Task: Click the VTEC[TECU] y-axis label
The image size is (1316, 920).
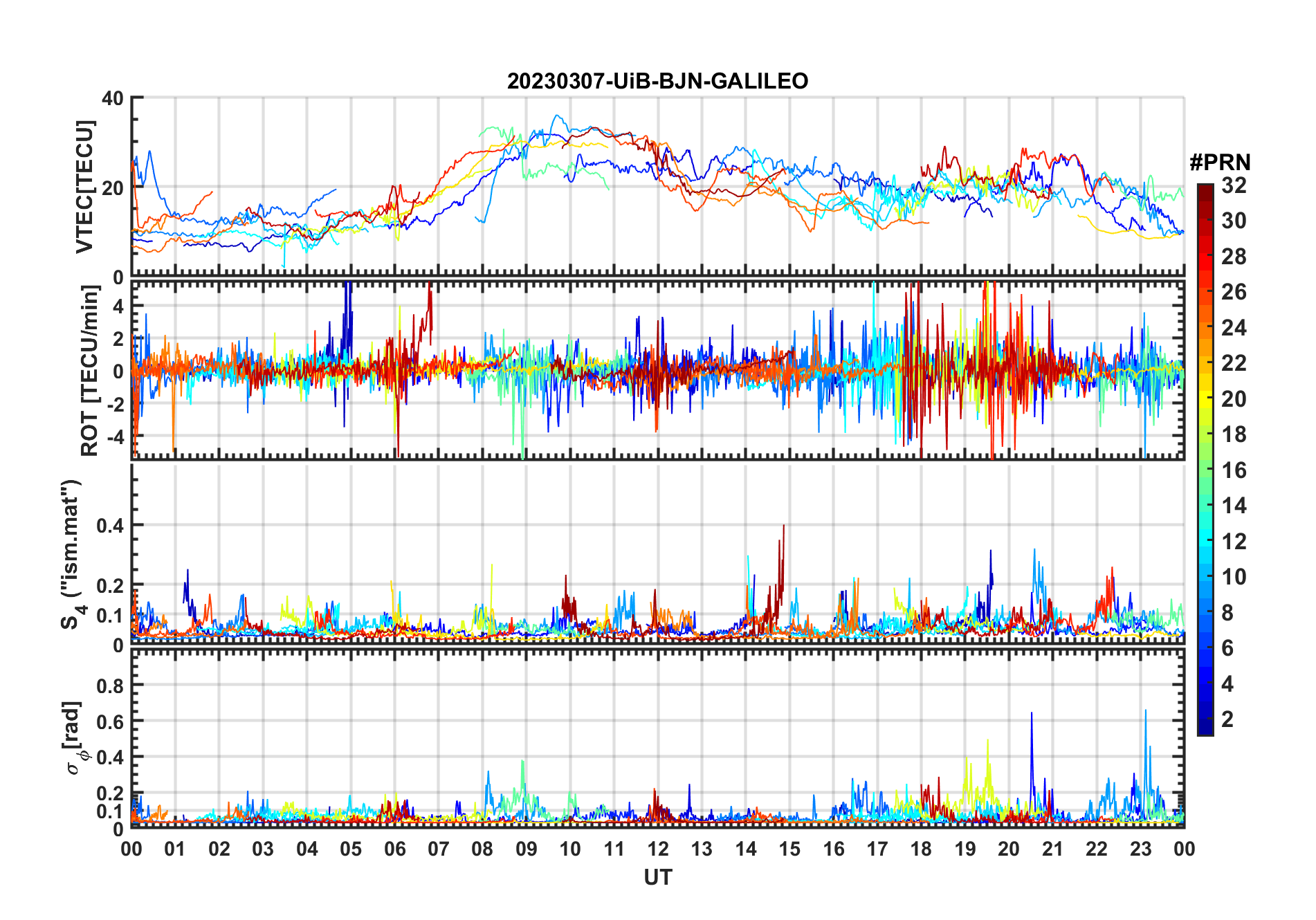Action: pyautogui.click(x=84, y=187)
